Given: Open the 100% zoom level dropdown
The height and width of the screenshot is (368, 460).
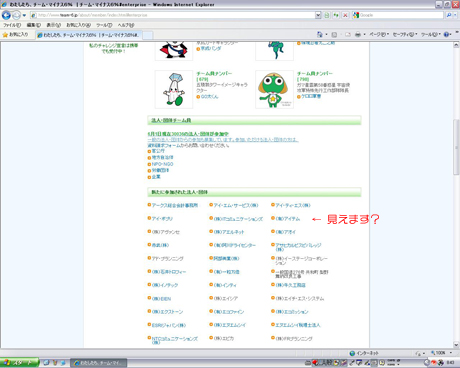Looking at the screenshot, I should (442, 353).
